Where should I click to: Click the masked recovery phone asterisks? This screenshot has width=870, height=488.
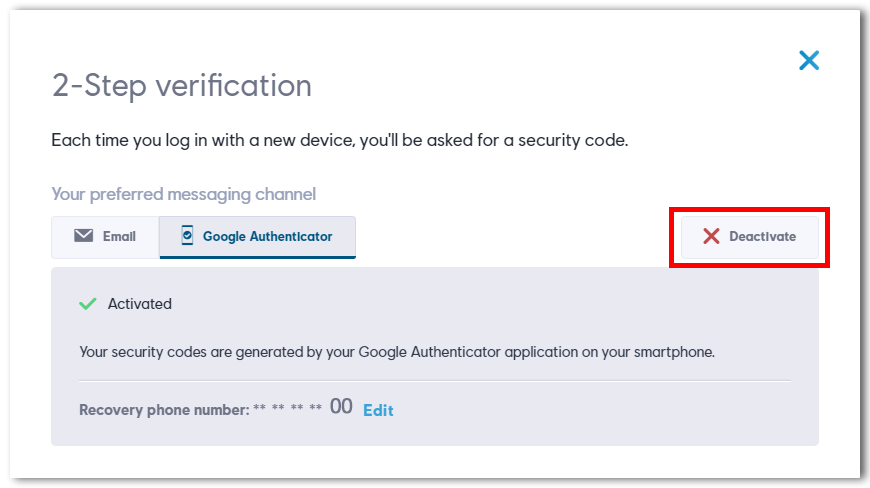[287, 408]
